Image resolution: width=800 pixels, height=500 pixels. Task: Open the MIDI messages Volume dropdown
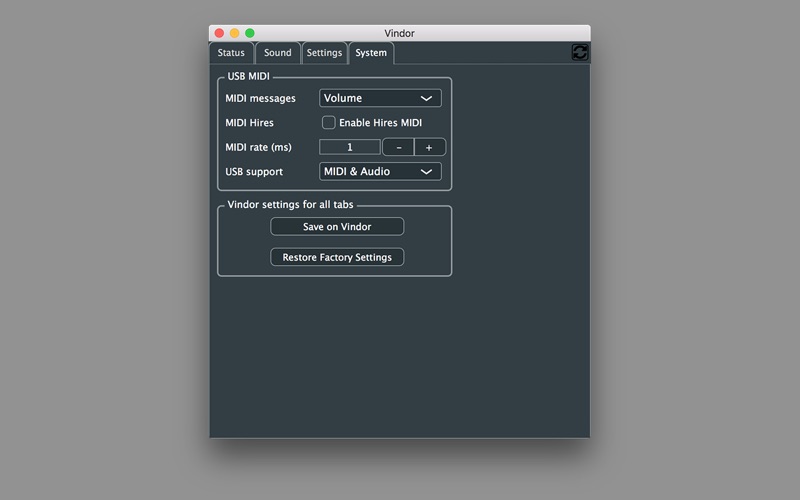(x=380, y=98)
